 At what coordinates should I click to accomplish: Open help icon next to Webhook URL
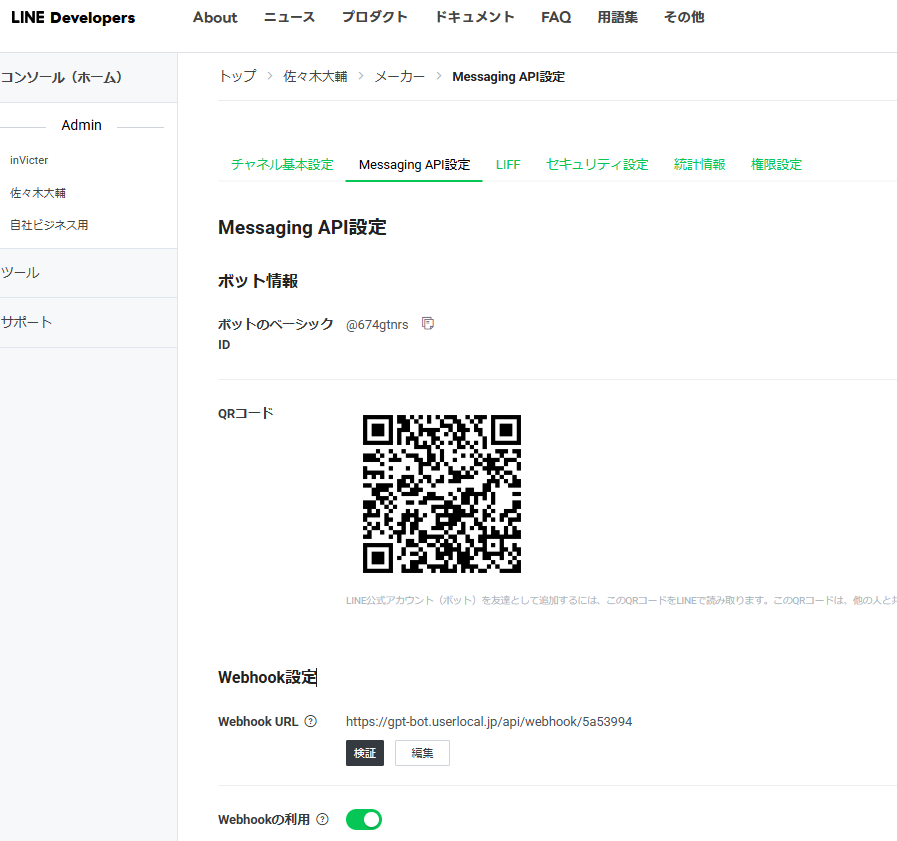click(x=311, y=721)
